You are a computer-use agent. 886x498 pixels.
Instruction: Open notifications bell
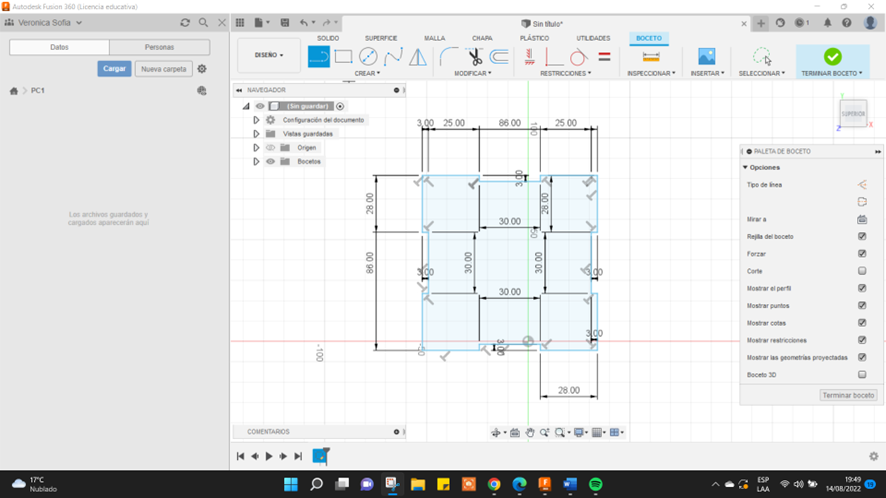pos(827,23)
